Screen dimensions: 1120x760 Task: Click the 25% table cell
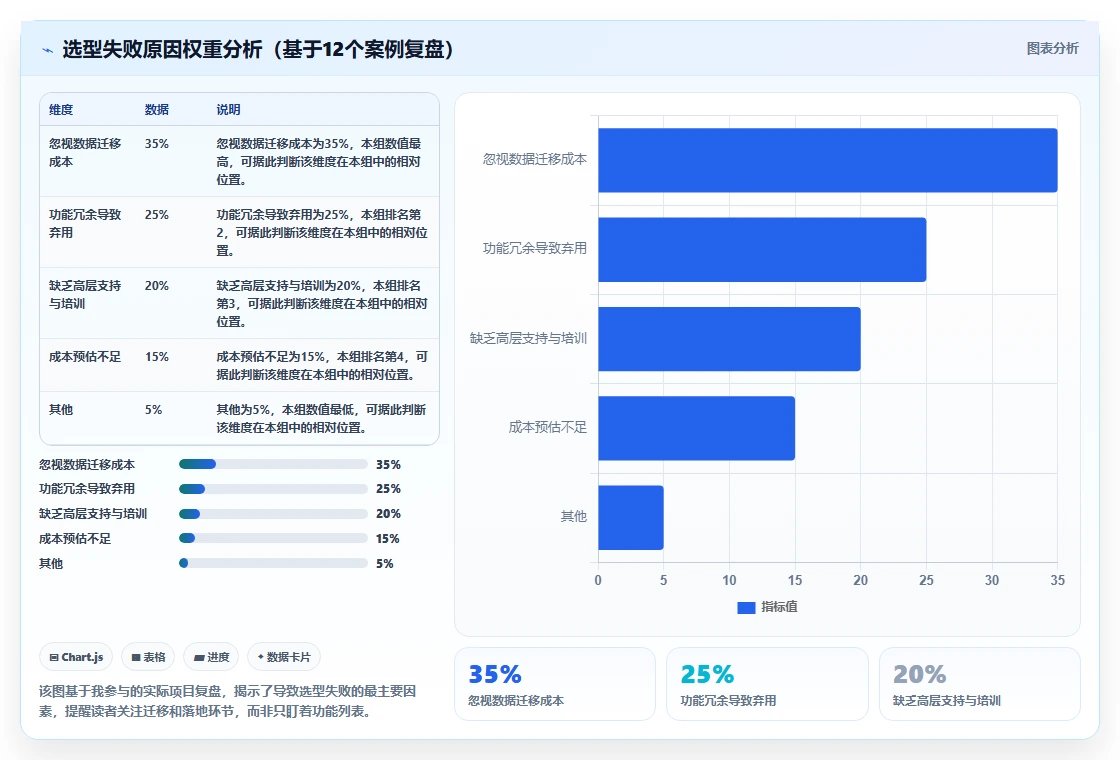pos(156,215)
